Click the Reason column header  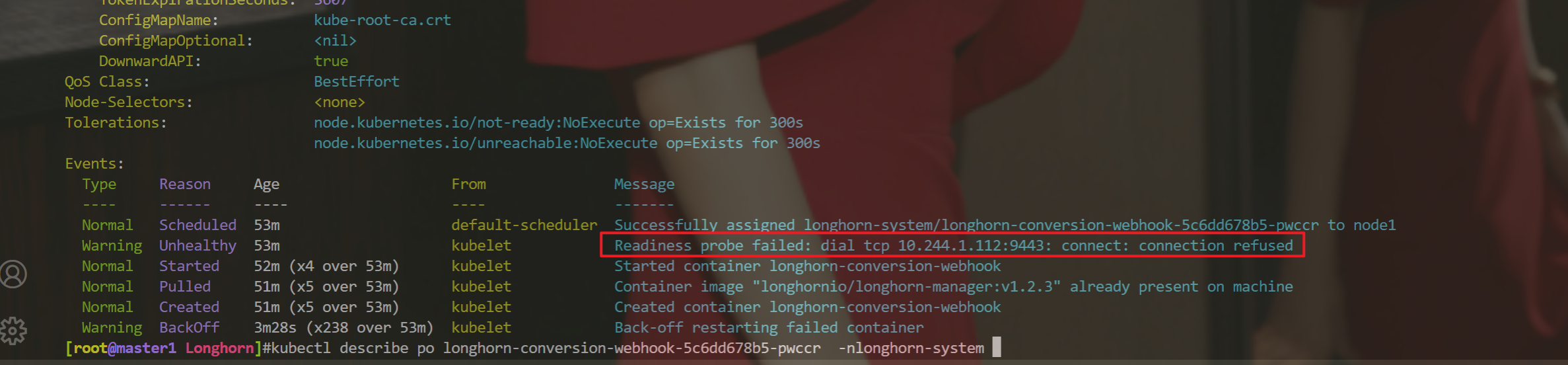(x=185, y=184)
